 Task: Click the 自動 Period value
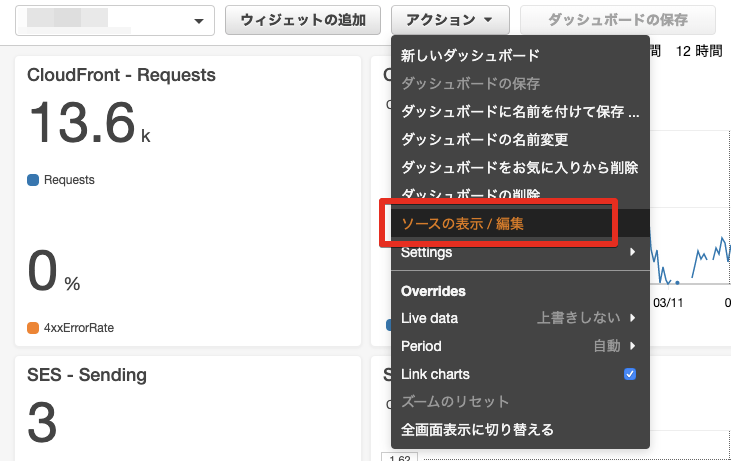click(607, 346)
